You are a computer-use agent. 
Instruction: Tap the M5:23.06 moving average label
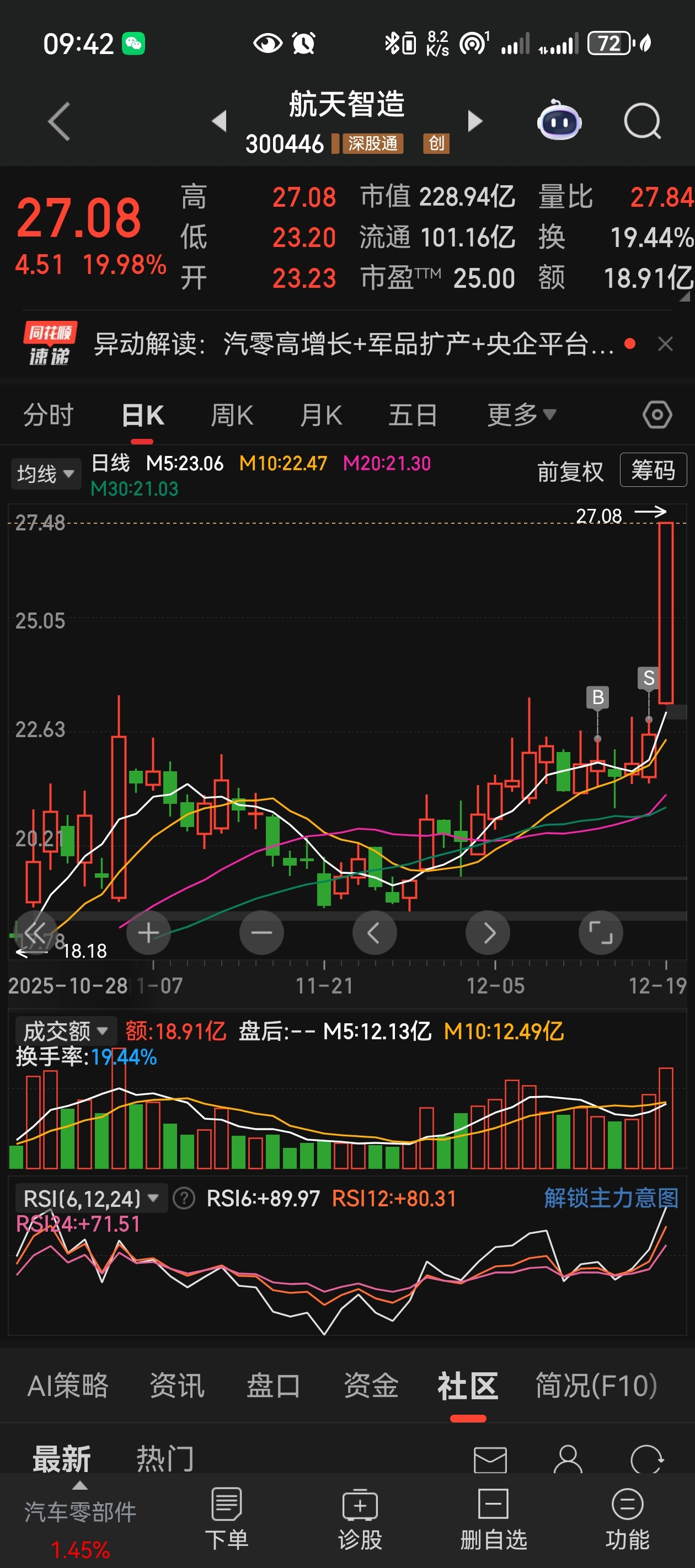(185, 463)
